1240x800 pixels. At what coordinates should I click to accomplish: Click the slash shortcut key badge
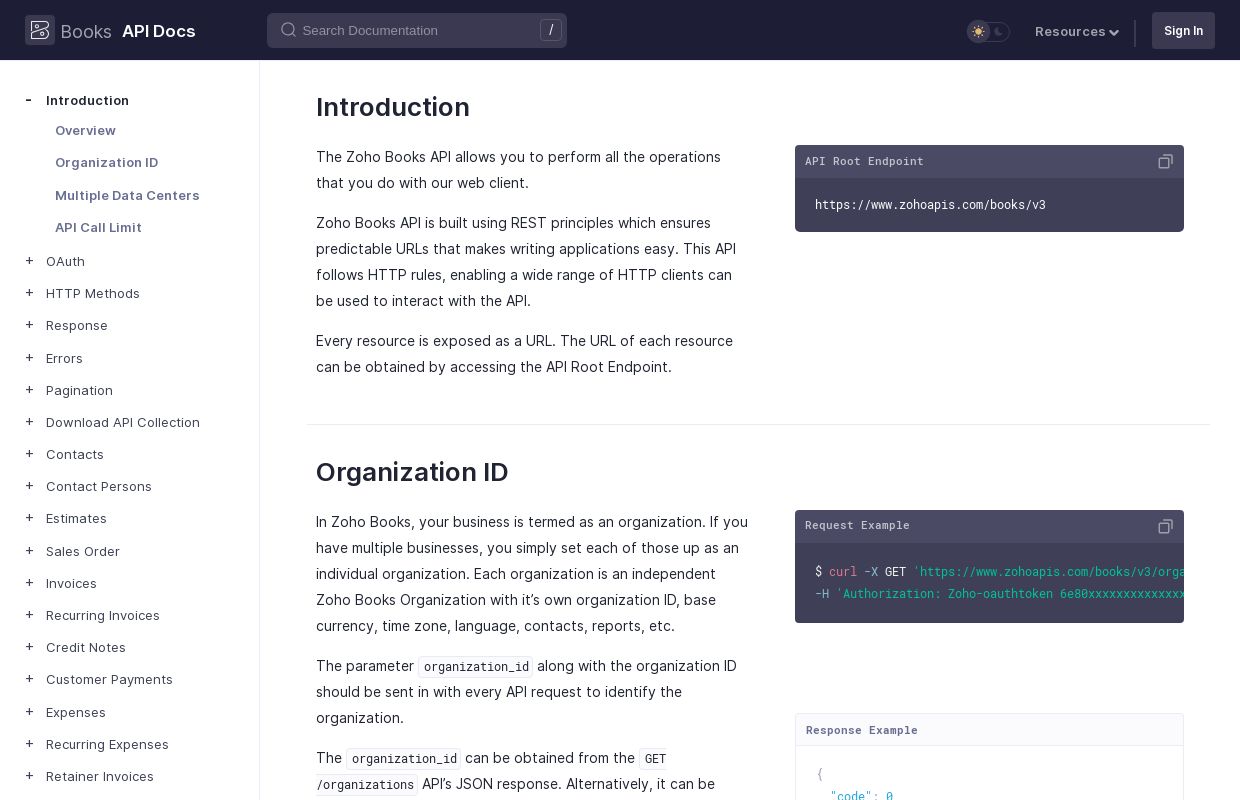point(551,30)
